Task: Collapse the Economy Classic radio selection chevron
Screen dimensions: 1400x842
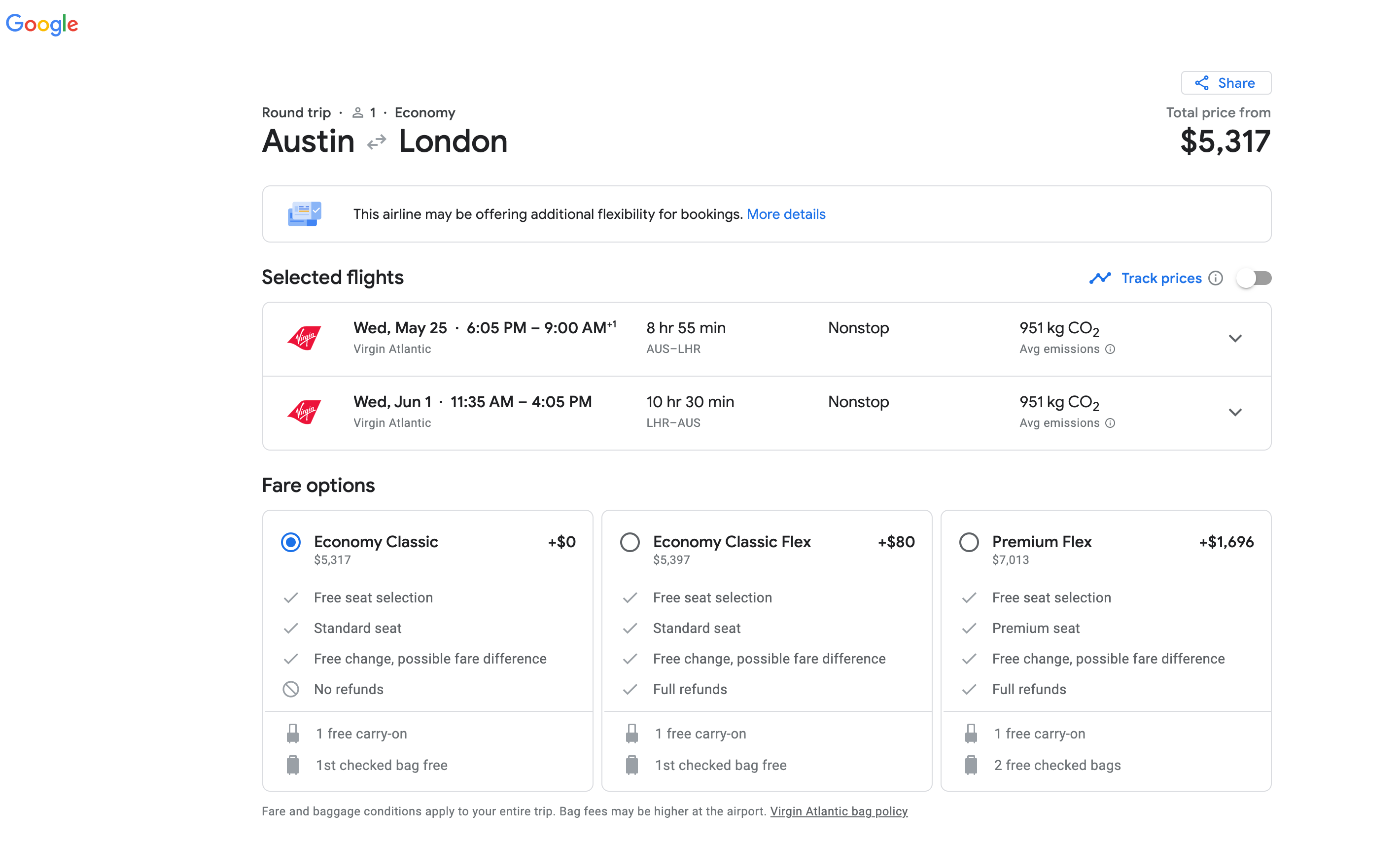Action: coord(290,542)
